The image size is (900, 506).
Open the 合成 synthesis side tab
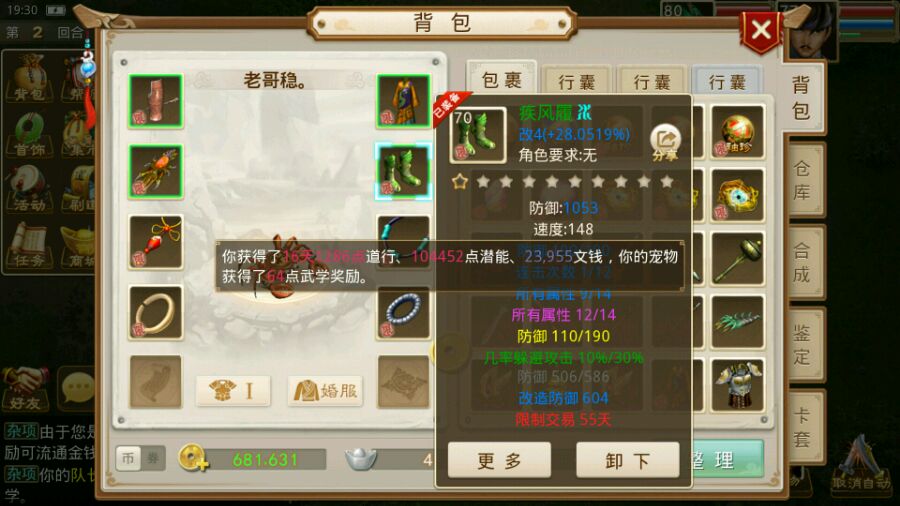(x=803, y=262)
